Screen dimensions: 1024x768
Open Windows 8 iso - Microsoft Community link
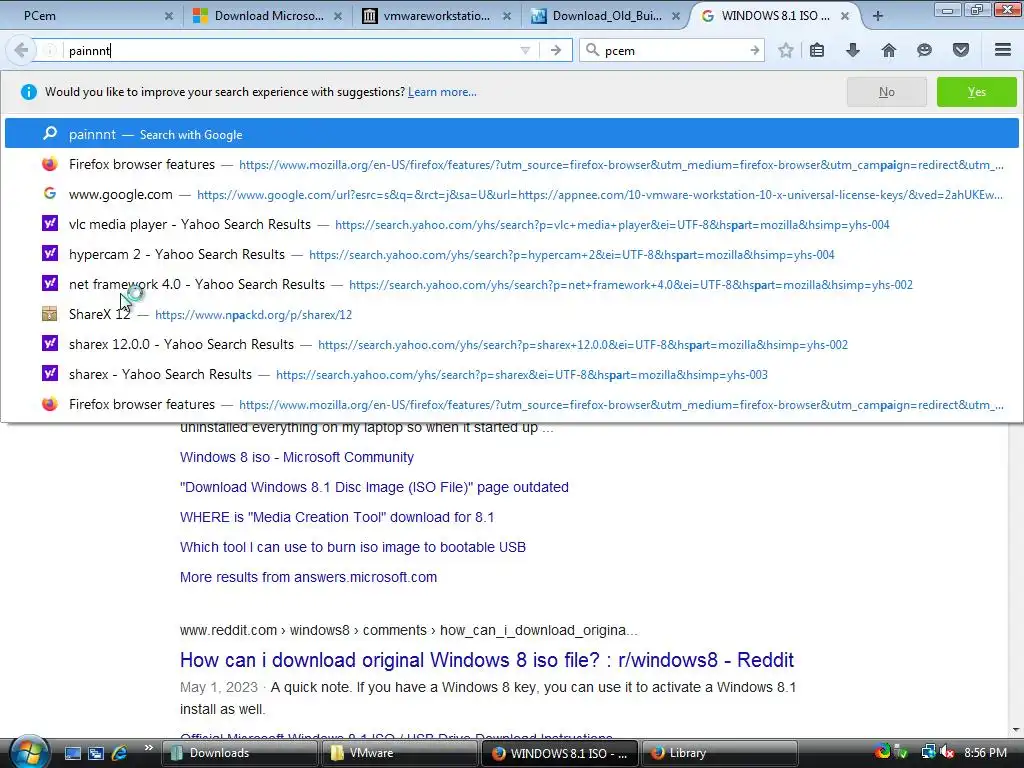tap(296, 457)
